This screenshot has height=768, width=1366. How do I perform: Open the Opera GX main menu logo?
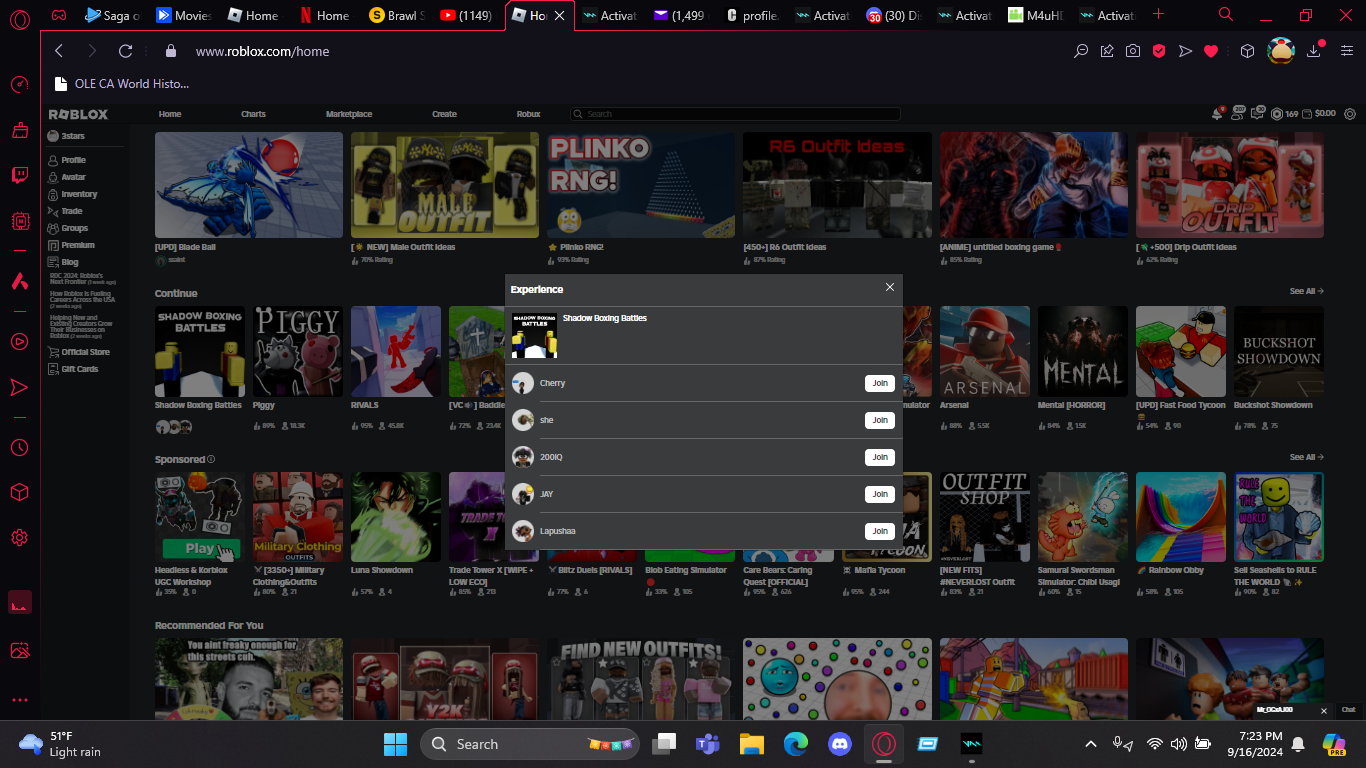click(19, 19)
